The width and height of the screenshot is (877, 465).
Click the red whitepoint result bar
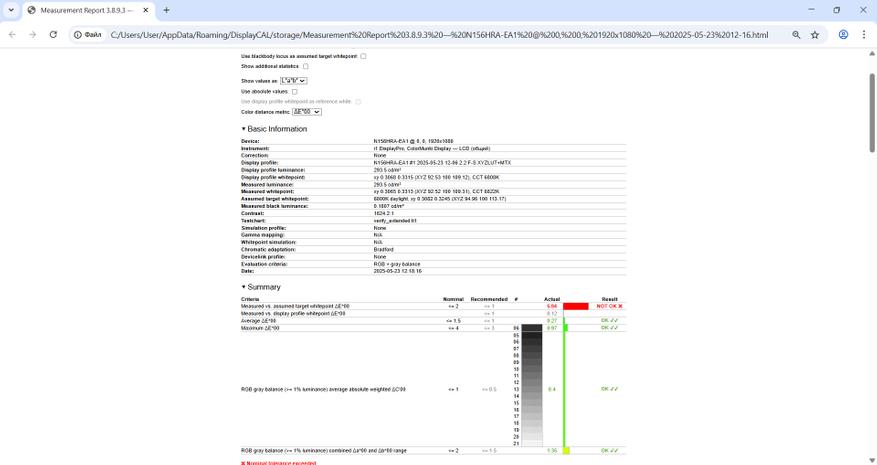click(576, 306)
